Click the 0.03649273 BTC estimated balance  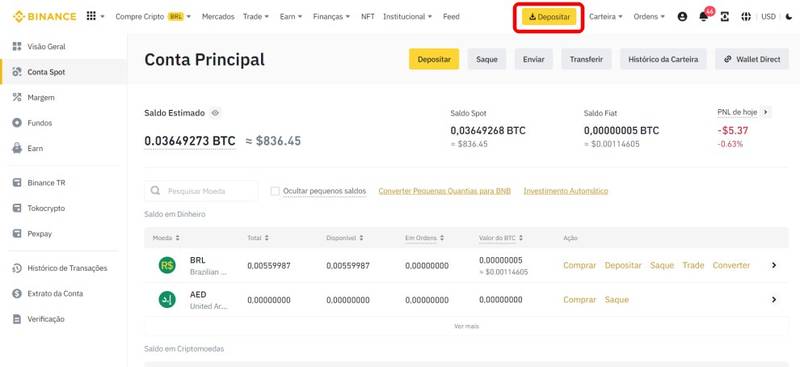(x=190, y=141)
